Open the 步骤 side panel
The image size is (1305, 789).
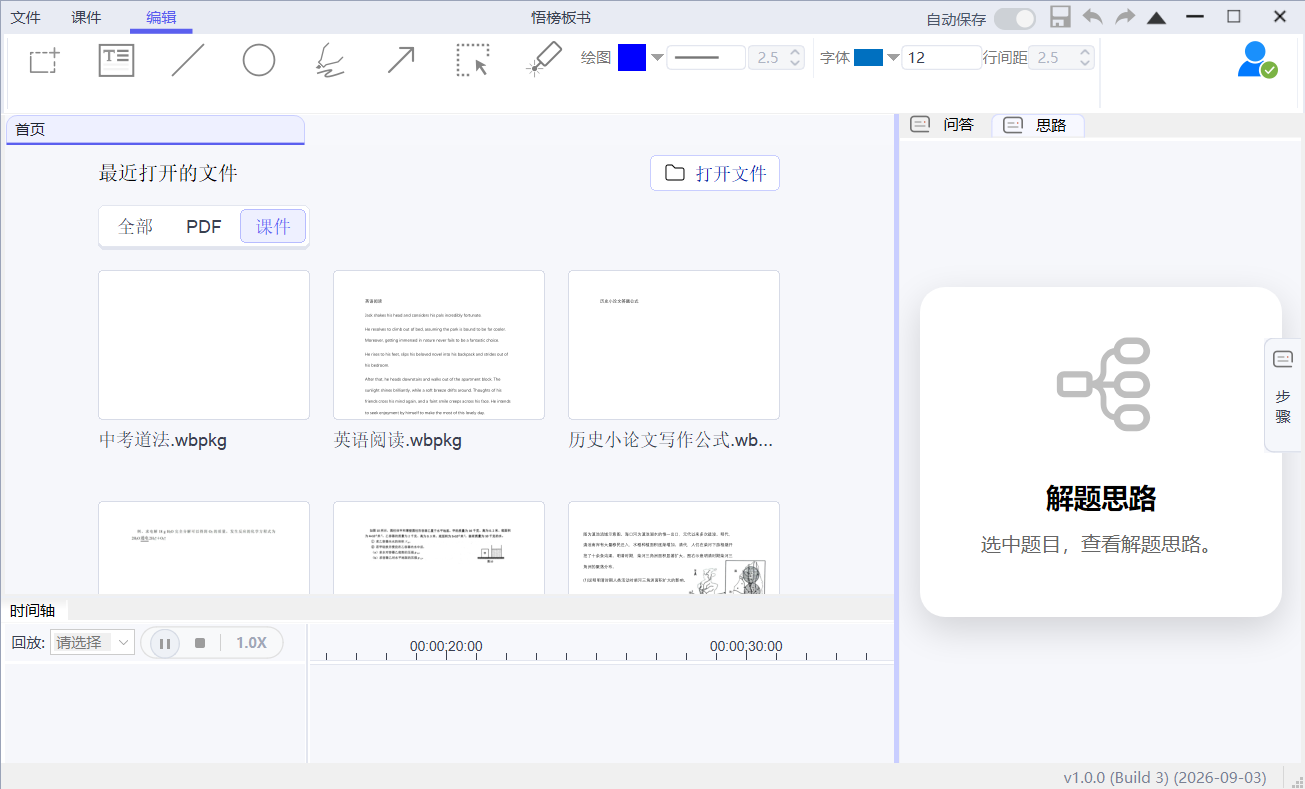coord(1284,395)
